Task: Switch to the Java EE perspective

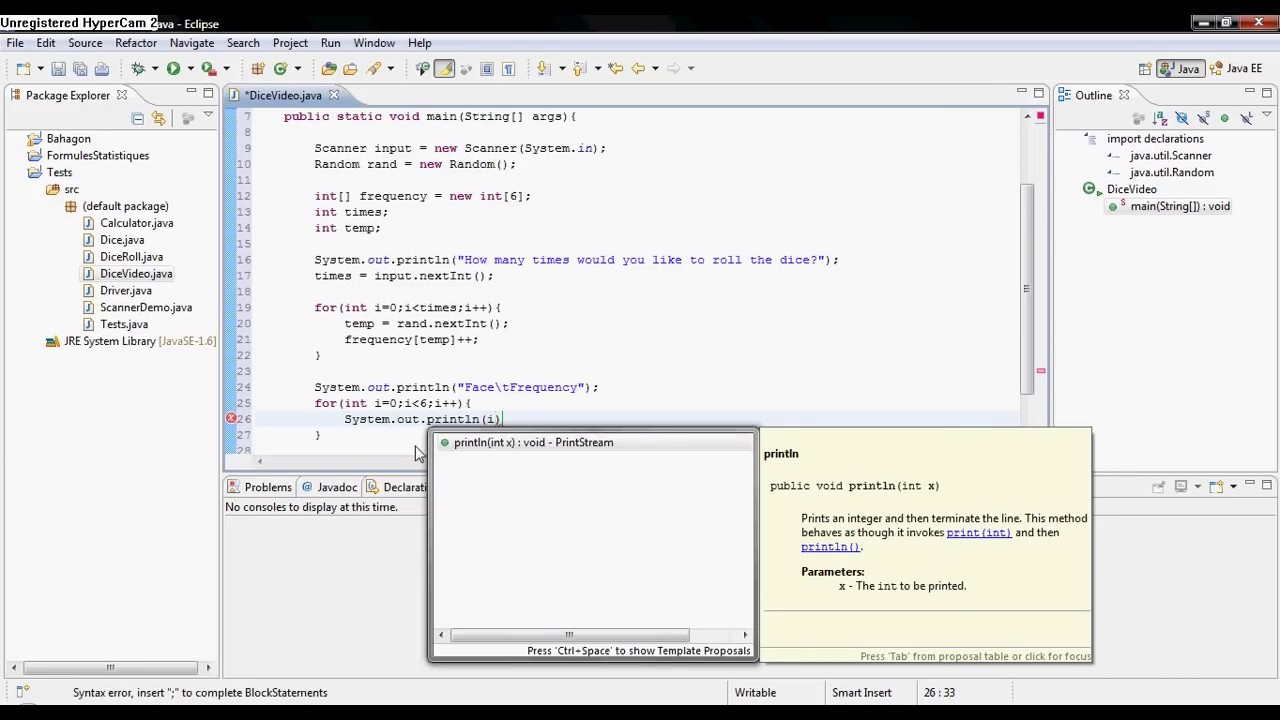Action: [x=1236, y=69]
